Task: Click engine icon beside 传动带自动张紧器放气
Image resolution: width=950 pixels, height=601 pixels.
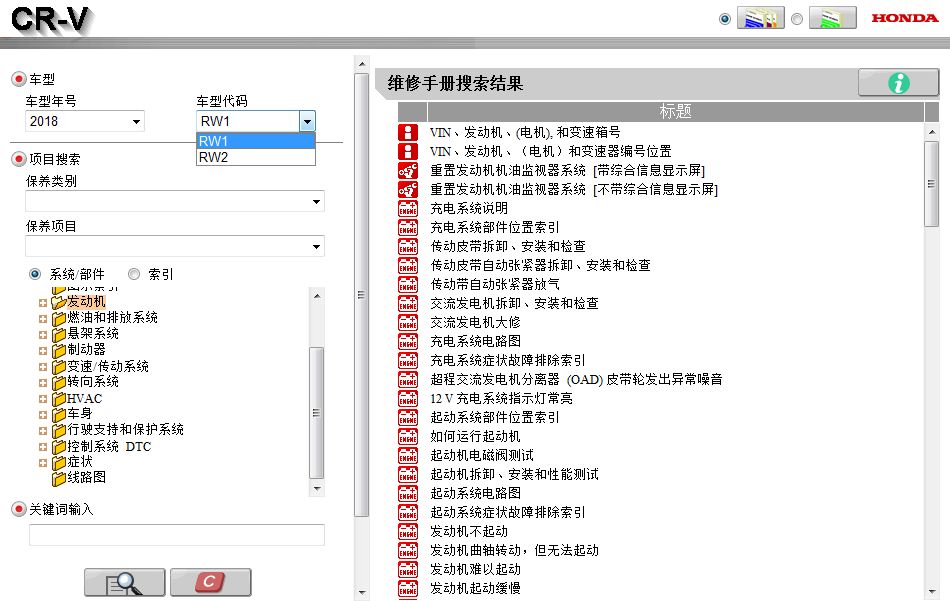Action: pos(408,284)
